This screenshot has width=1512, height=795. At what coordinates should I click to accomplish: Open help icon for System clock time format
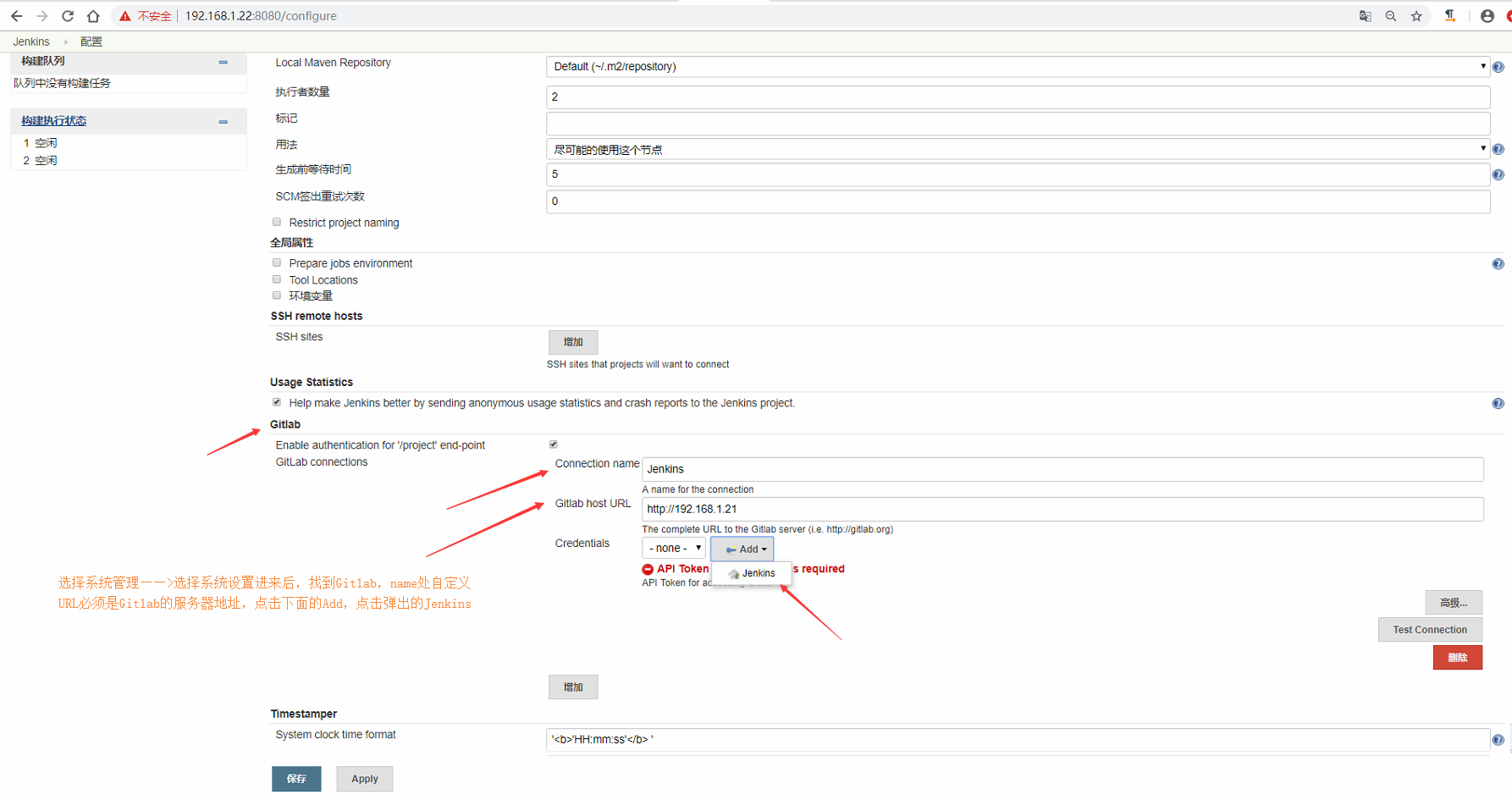[1498, 740]
